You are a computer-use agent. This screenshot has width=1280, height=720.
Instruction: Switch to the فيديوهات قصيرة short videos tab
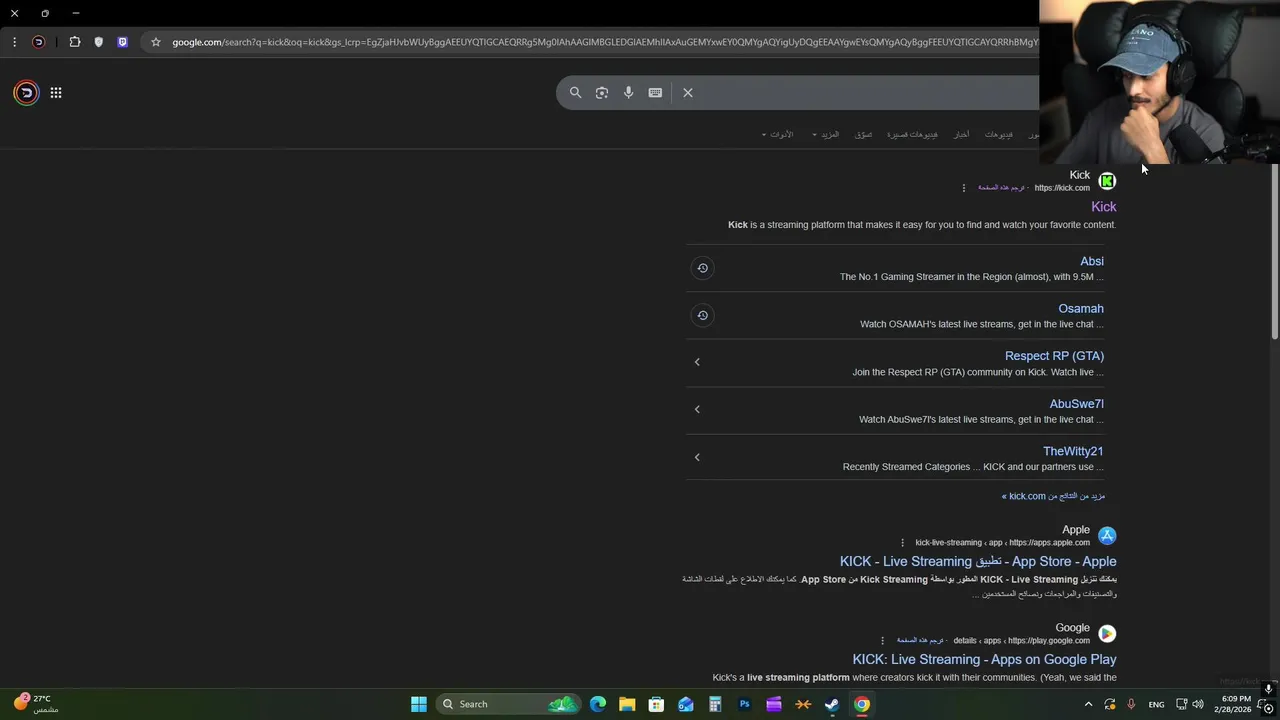pyautogui.click(x=912, y=134)
